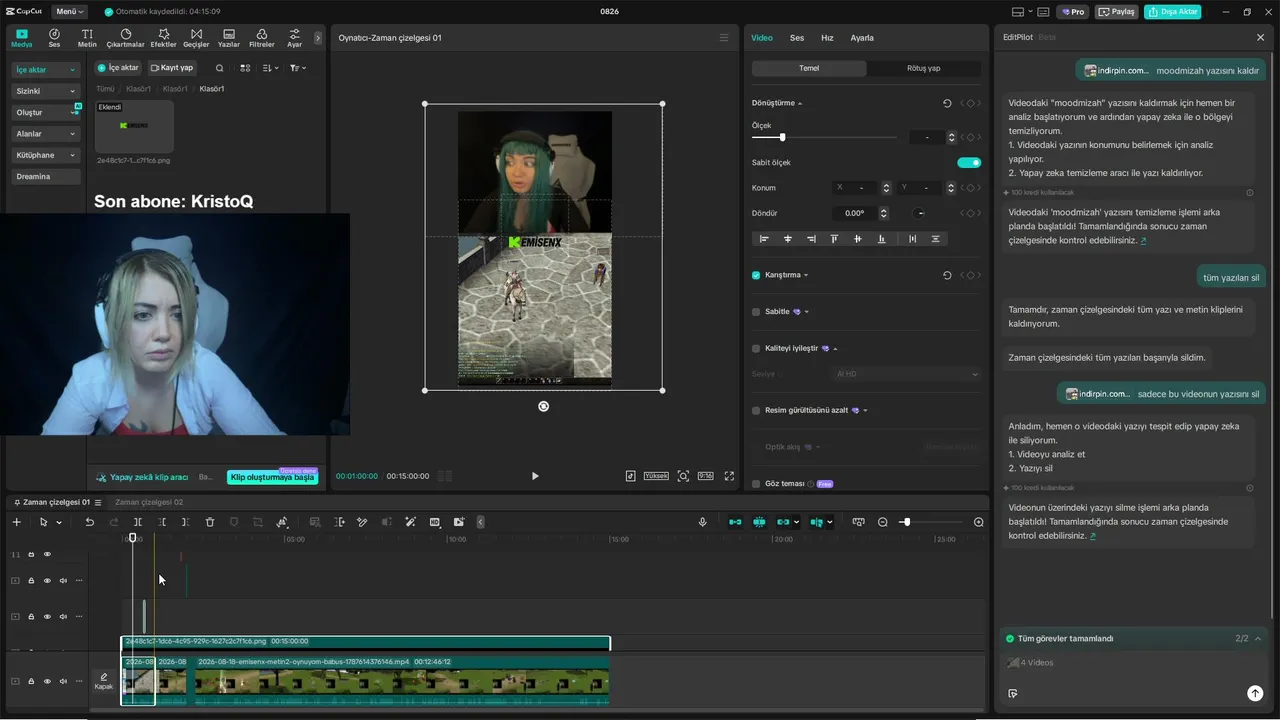Switch the media grid view layout icon

click(245, 68)
